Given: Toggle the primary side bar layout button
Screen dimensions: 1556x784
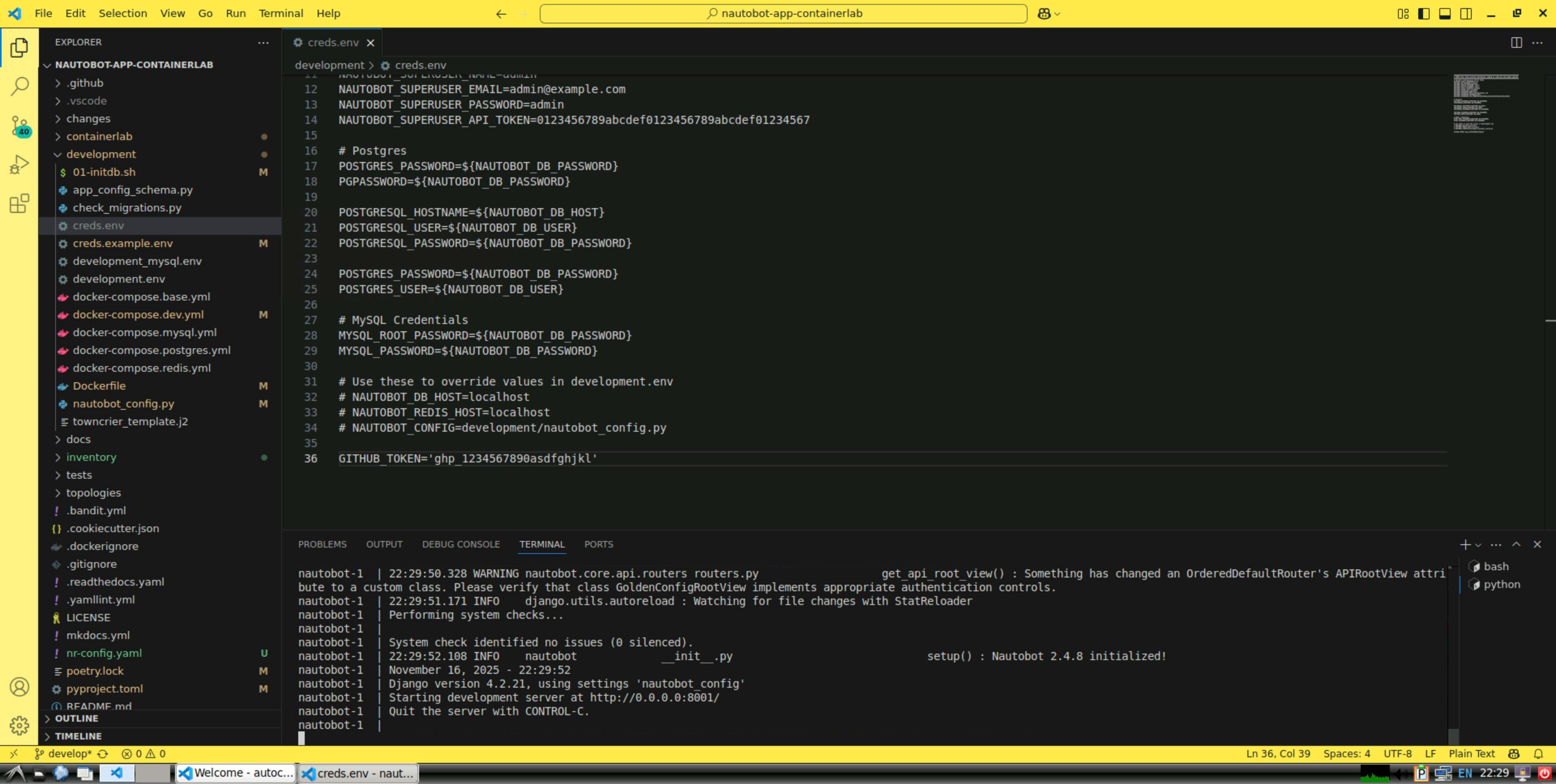Looking at the screenshot, I should 1424,13.
